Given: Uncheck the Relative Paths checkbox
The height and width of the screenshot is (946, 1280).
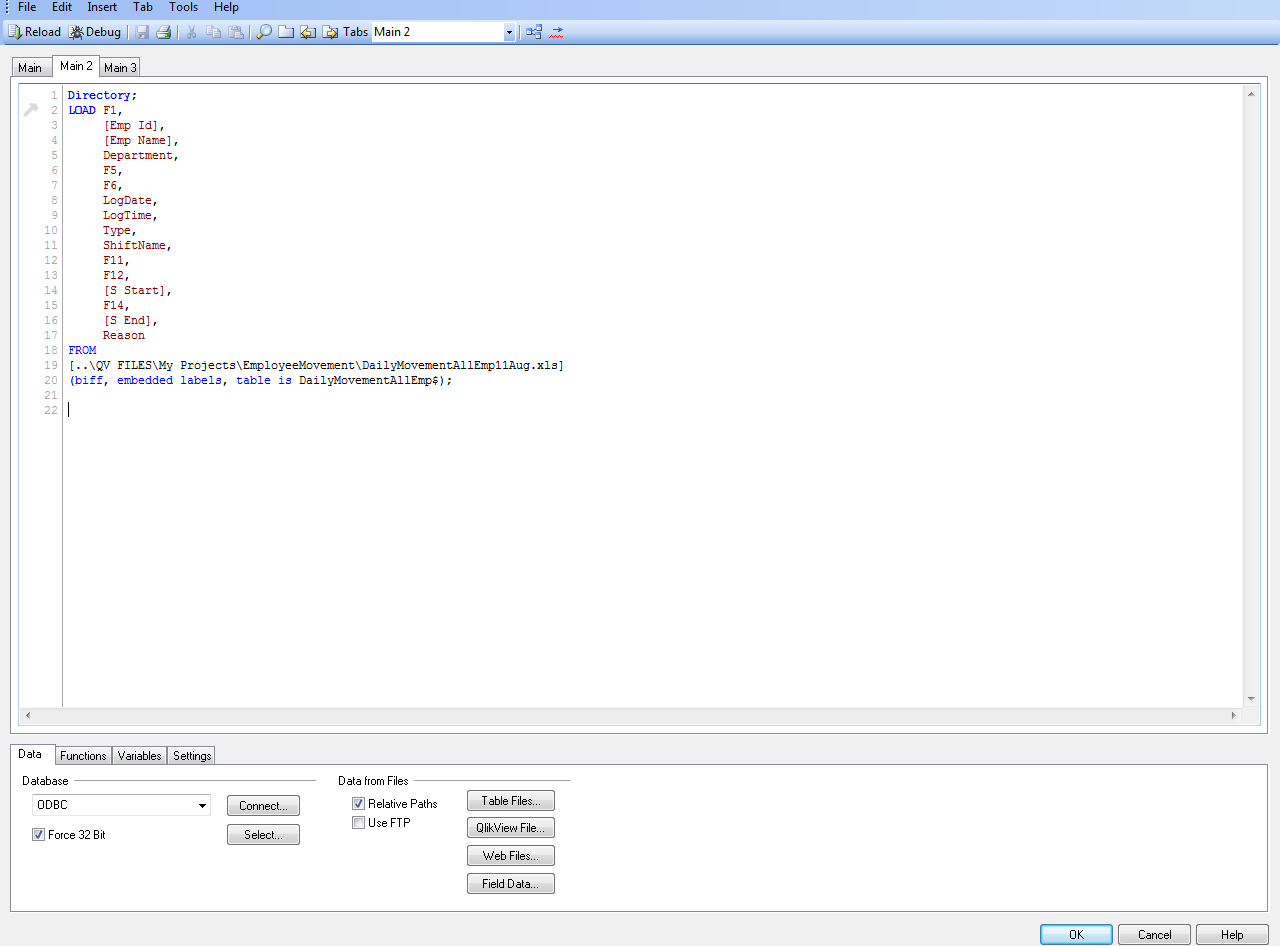Looking at the screenshot, I should (359, 804).
